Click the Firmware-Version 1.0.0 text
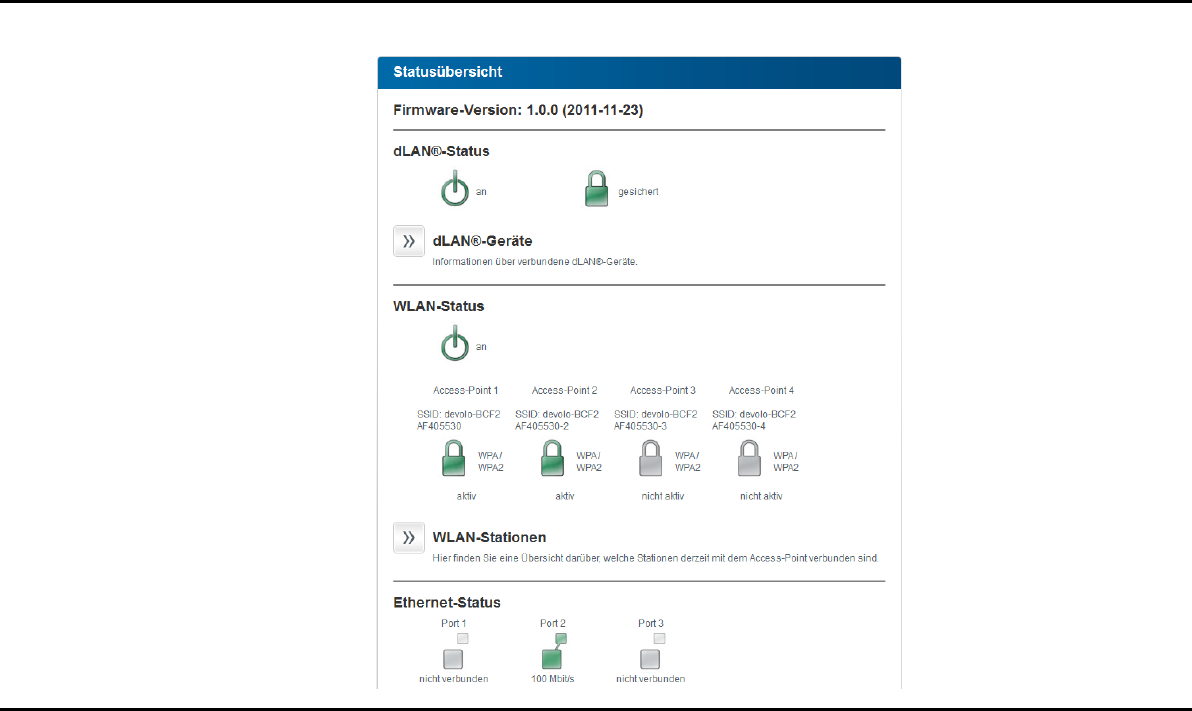Image resolution: width=1192 pixels, height=711 pixels. tap(518, 110)
